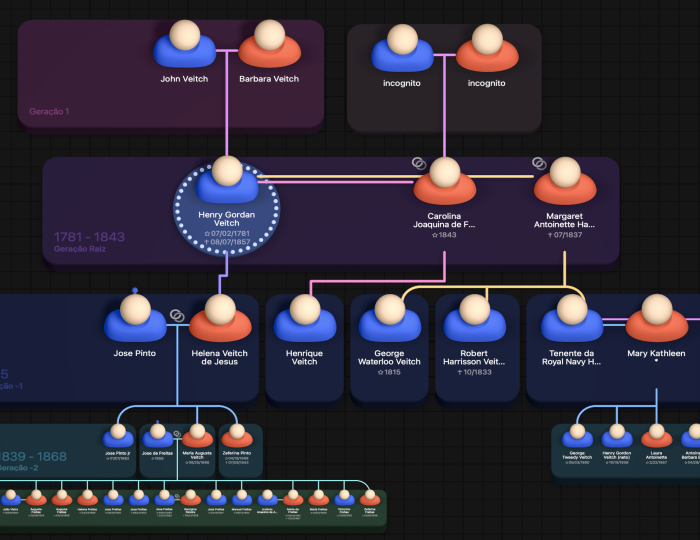Select Zeferina Pinto's small avatar
Screen dimensions: 700x540
coord(237,436)
